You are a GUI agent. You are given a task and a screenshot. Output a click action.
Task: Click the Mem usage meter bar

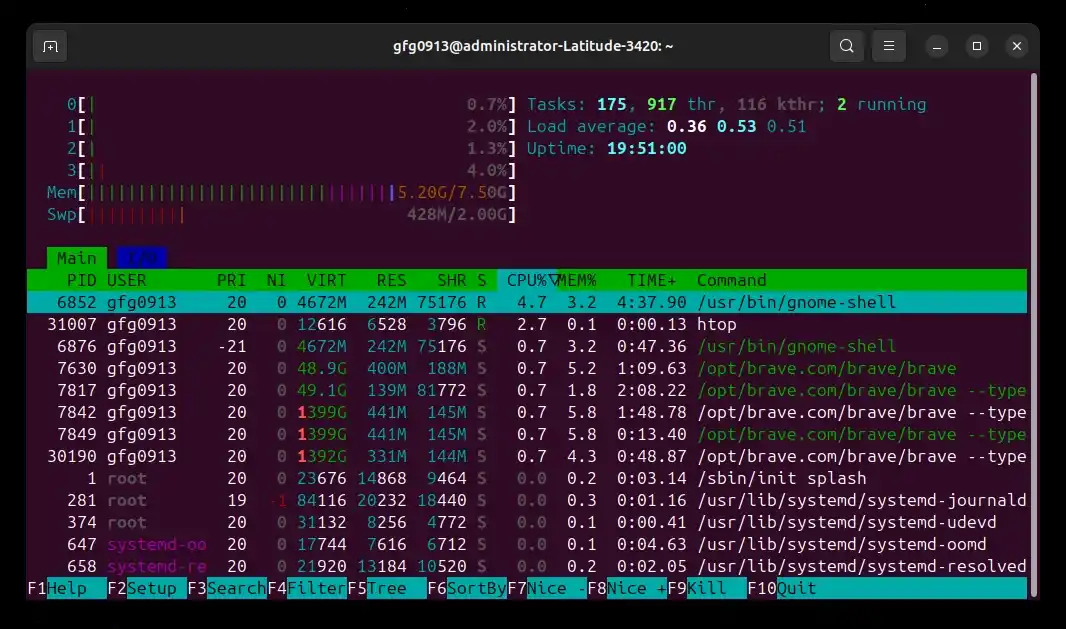[x=281, y=193]
